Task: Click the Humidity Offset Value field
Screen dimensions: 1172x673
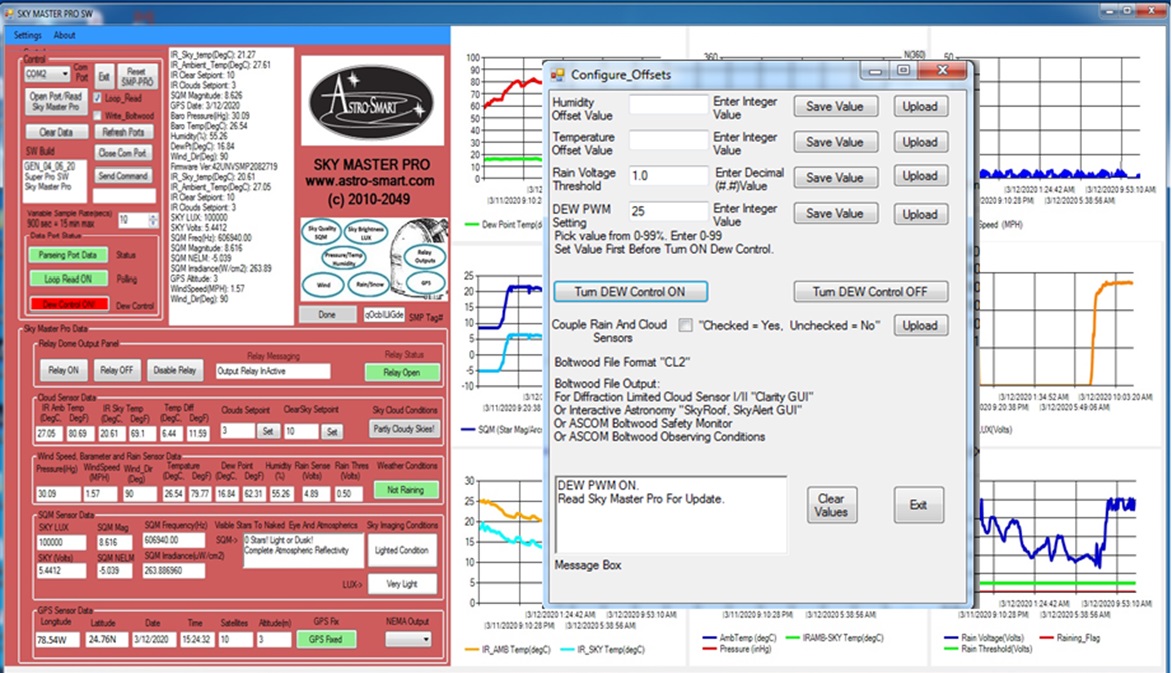Action: tap(668, 105)
